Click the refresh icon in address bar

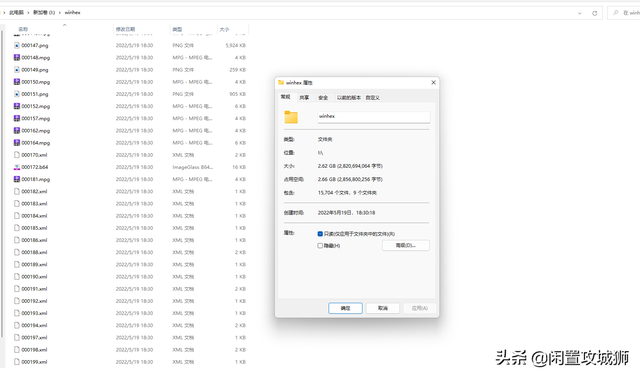[595, 13]
